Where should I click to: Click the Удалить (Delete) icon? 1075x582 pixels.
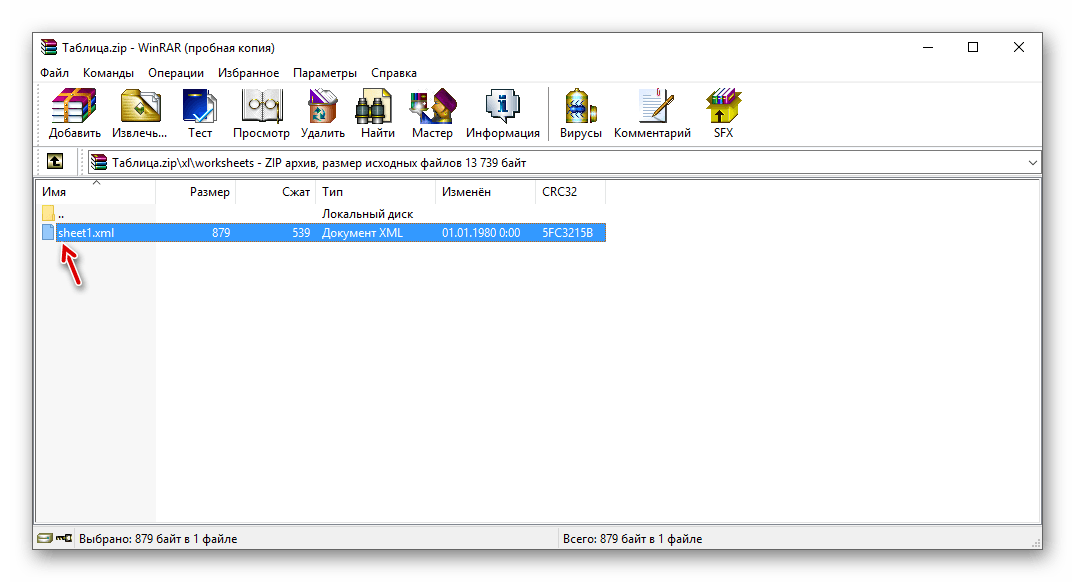coord(322,113)
